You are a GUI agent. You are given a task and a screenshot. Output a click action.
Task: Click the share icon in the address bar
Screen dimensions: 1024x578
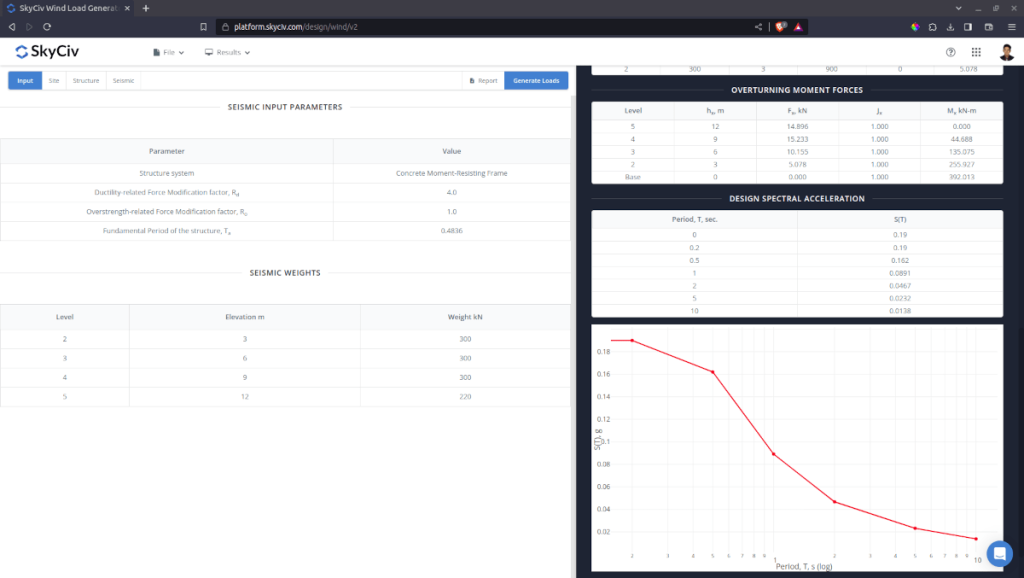tap(757, 27)
